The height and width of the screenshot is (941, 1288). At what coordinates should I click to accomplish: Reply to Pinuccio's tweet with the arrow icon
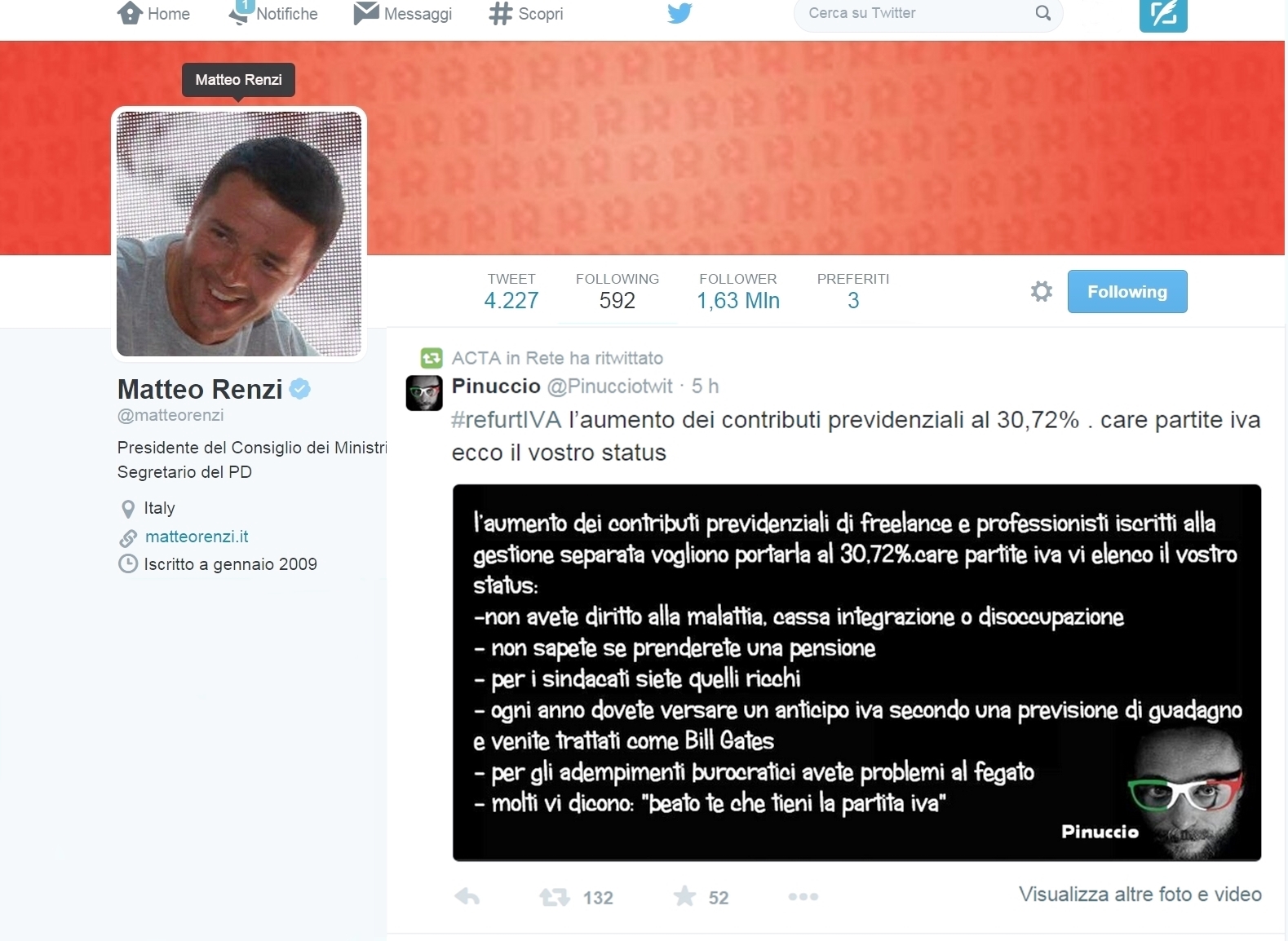click(x=467, y=897)
